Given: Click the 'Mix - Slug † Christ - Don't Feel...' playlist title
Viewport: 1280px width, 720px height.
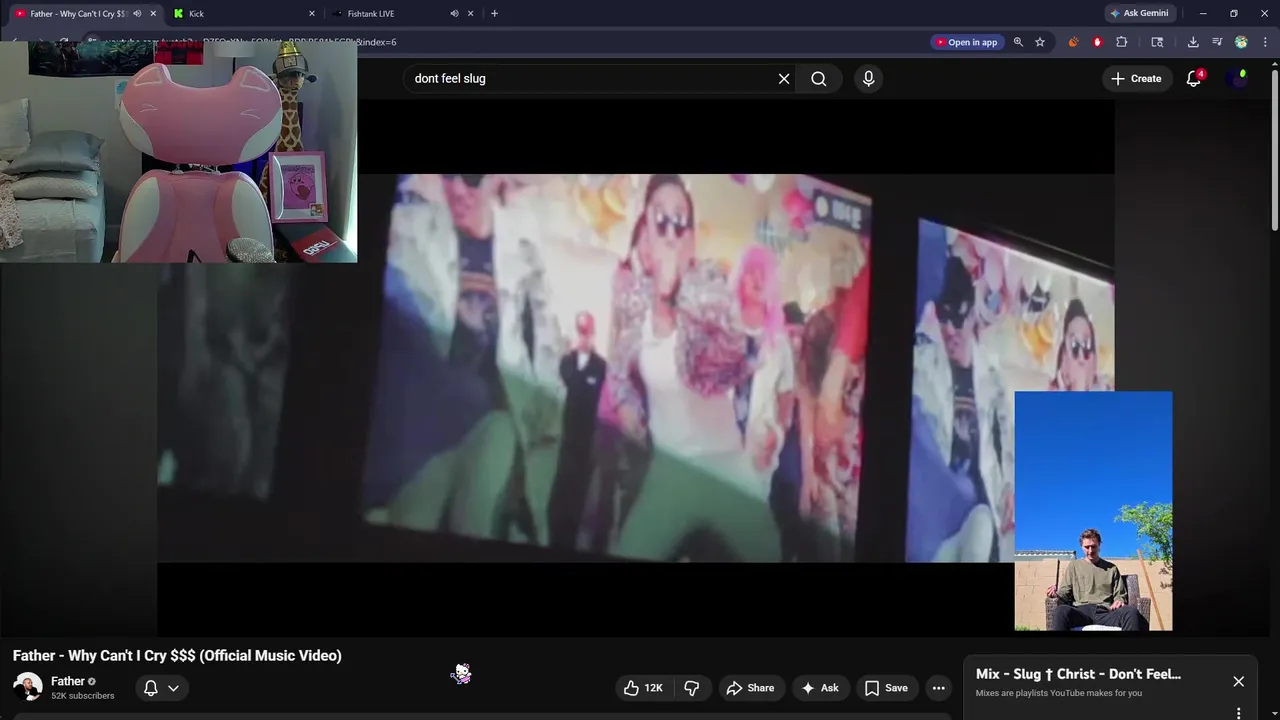Looking at the screenshot, I should (1078, 674).
